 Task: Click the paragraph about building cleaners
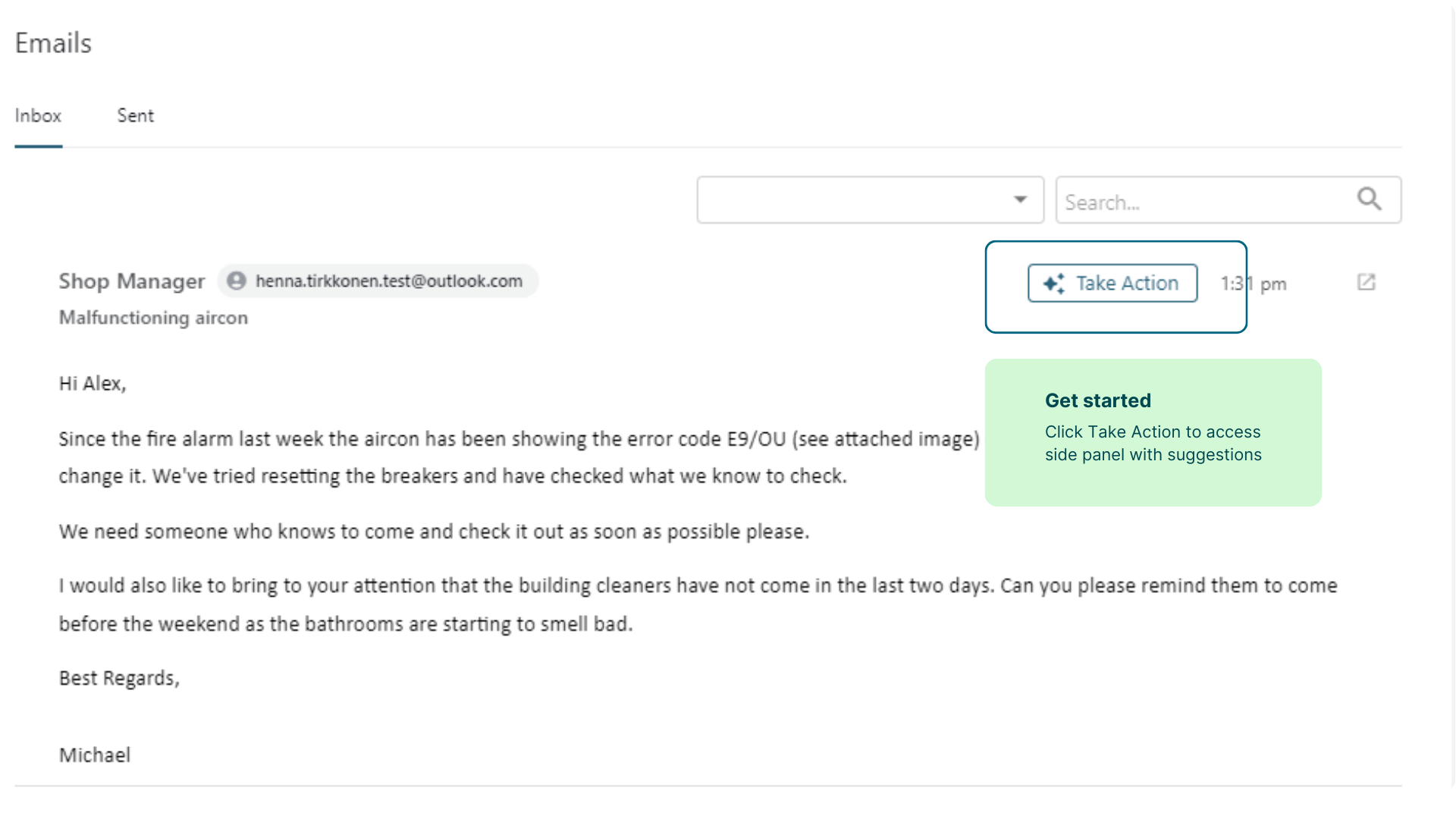tap(698, 604)
